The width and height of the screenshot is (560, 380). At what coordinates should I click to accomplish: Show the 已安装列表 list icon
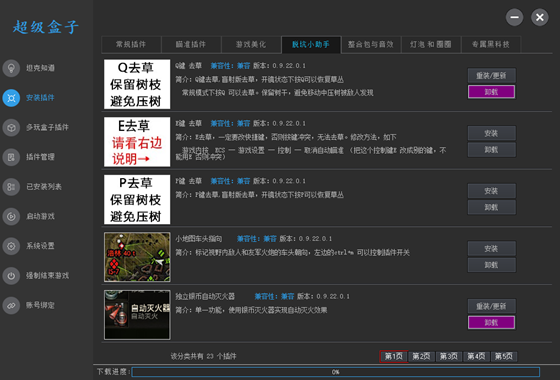pyautogui.click(x=11, y=186)
